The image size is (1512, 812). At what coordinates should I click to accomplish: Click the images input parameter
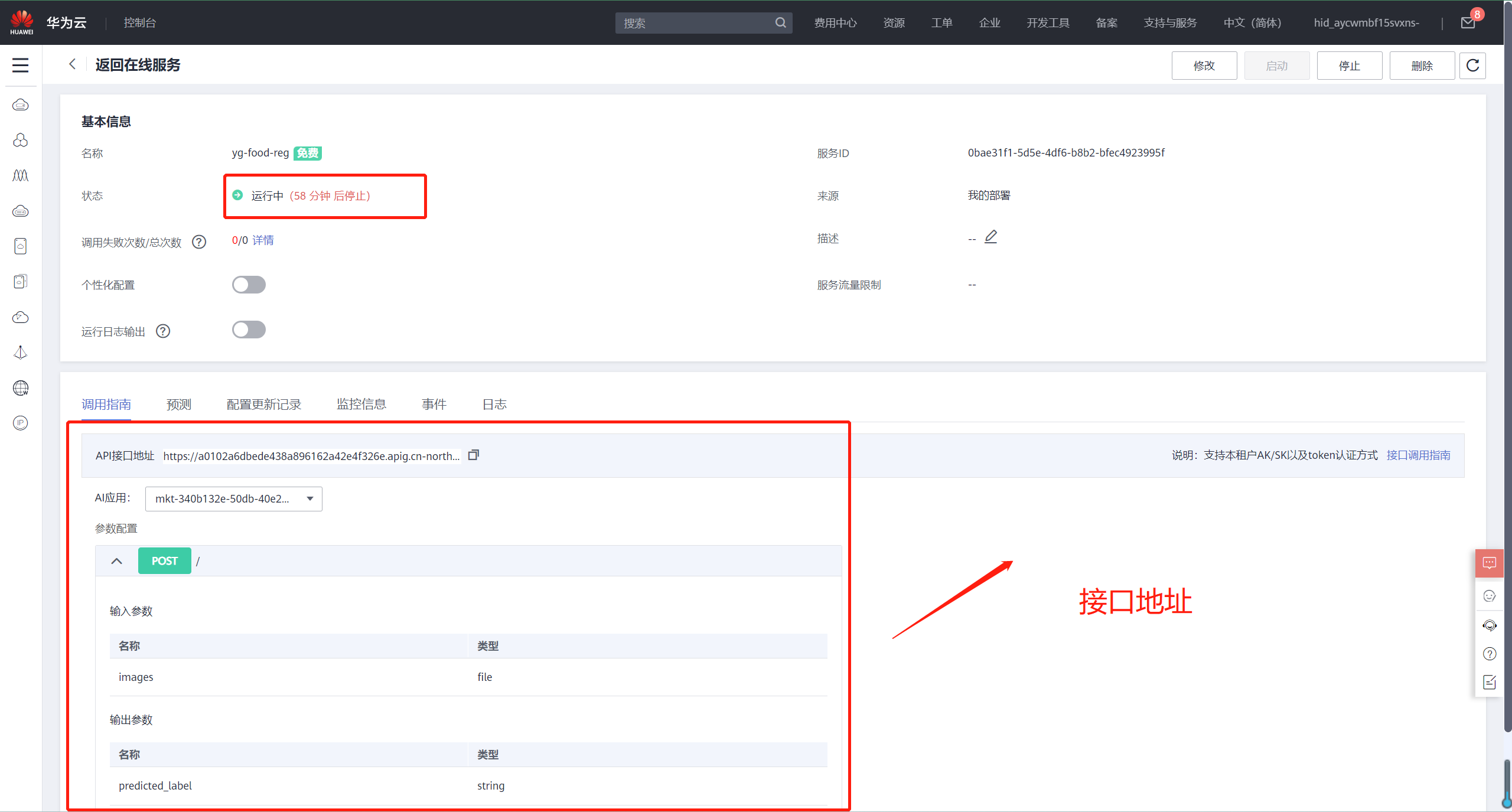click(136, 677)
